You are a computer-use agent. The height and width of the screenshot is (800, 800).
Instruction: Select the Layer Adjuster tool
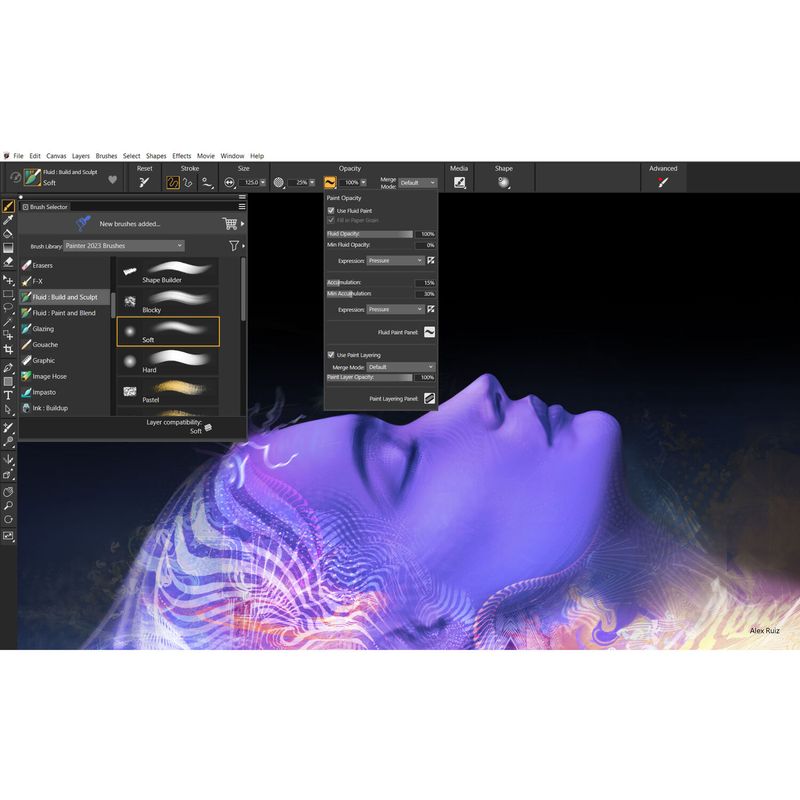(x=8, y=280)
